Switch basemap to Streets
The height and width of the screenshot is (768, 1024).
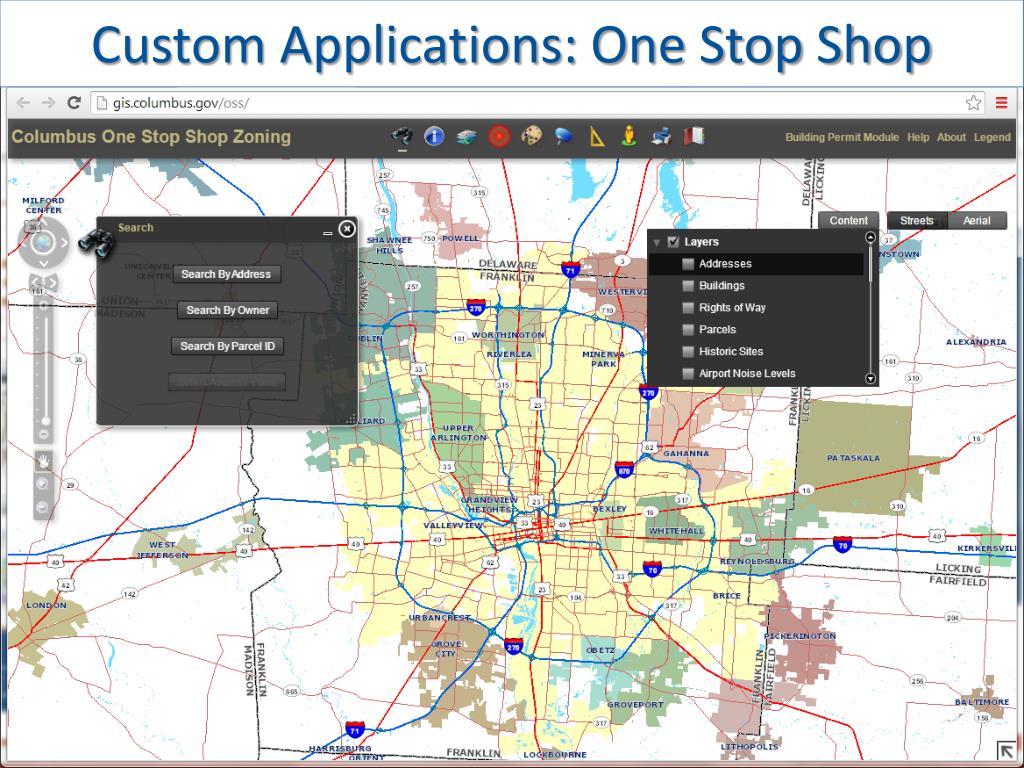[916, 221]
